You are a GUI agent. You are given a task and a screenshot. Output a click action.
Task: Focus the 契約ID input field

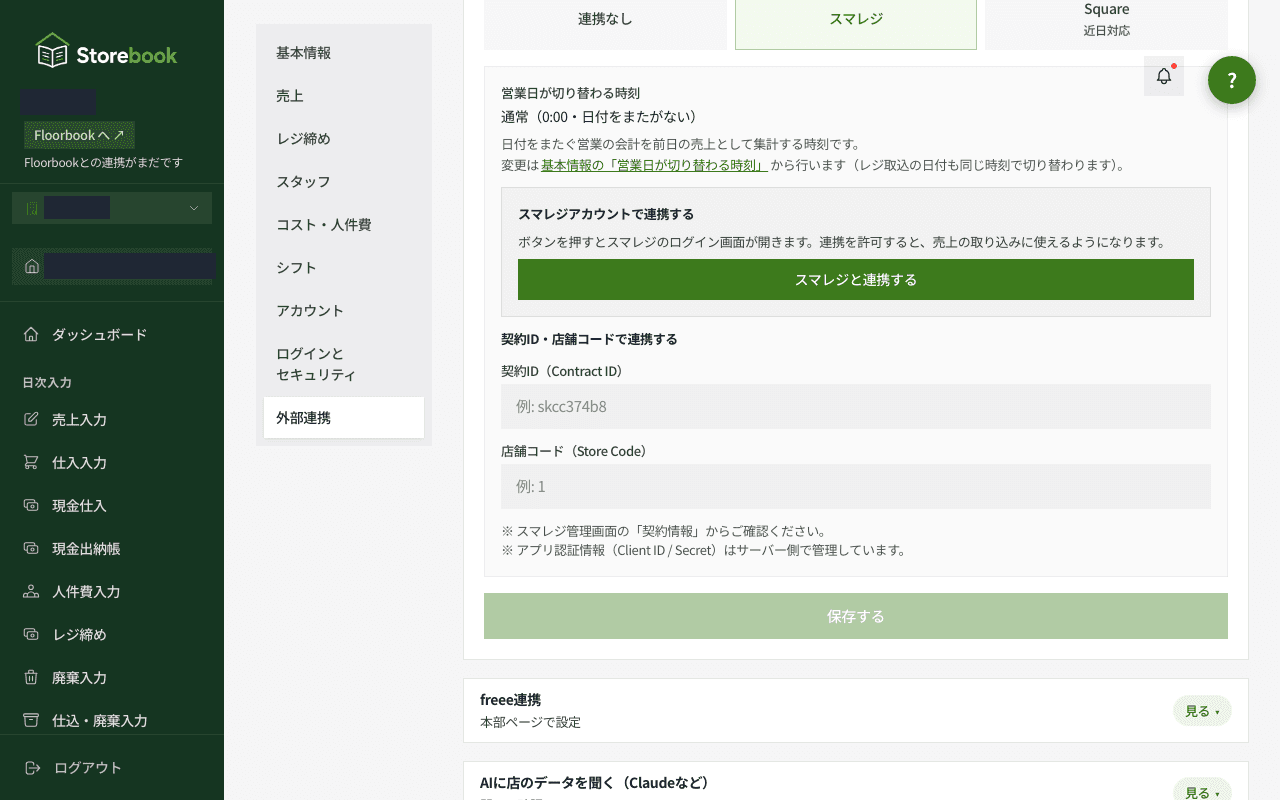tap(856, 406)
